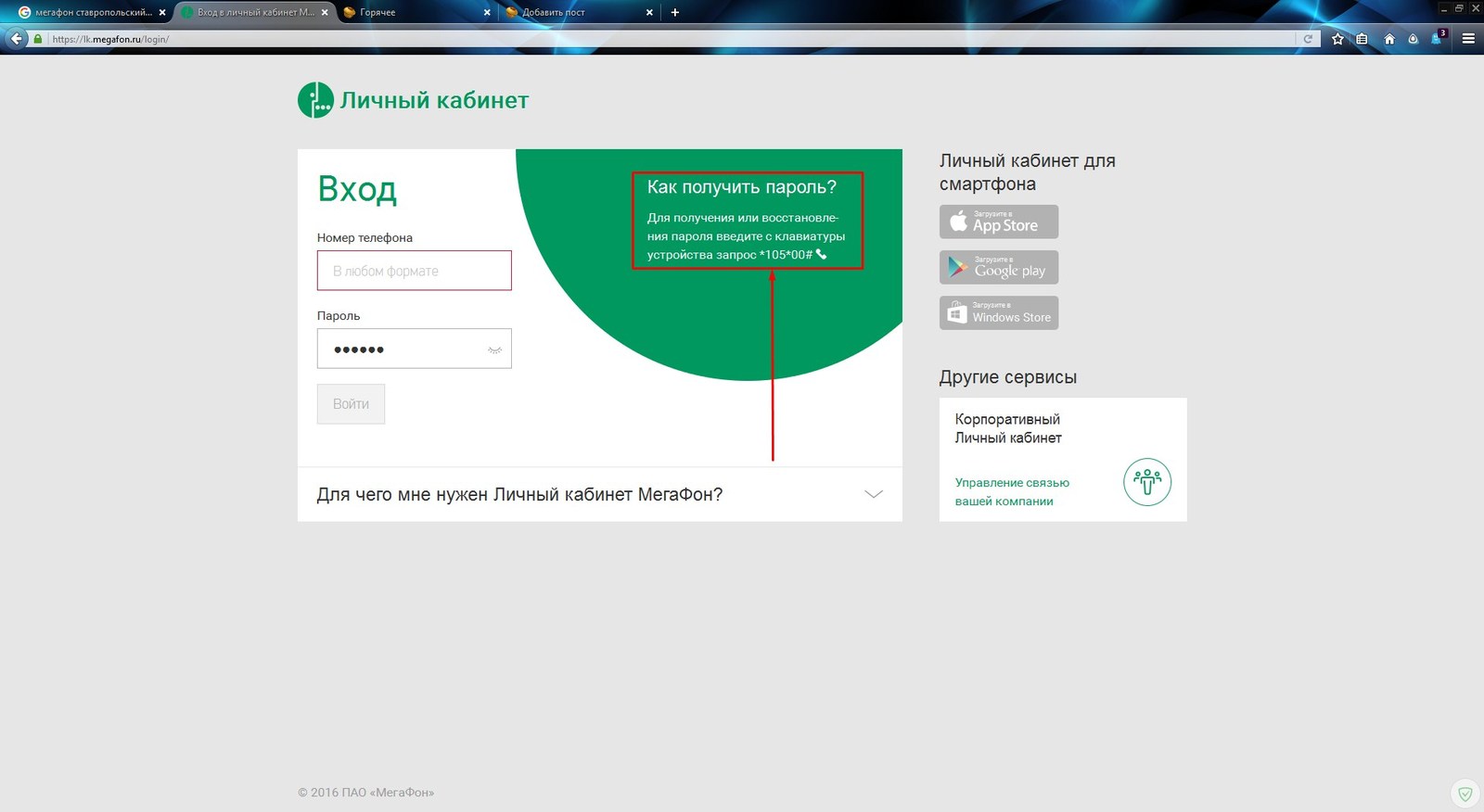Toggle password visibility with the eye icon
The height and width of the screenshot is (812, 1484).
[x=494, y=349]
